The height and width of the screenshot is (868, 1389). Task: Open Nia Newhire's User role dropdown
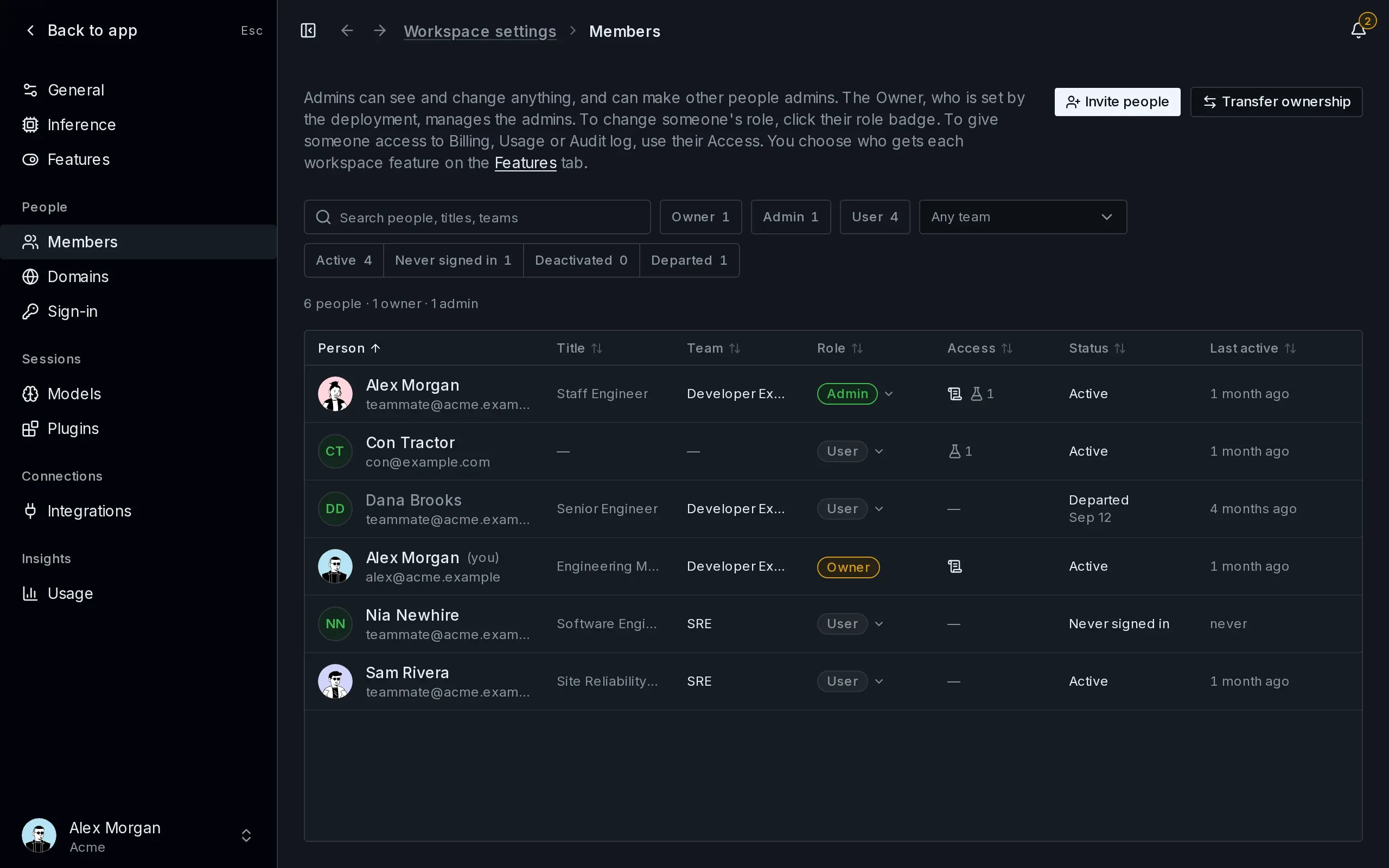tap(879, 623)
